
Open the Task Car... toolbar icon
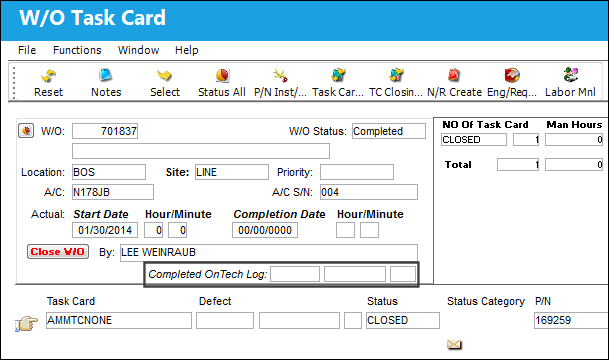click(338, 75)
